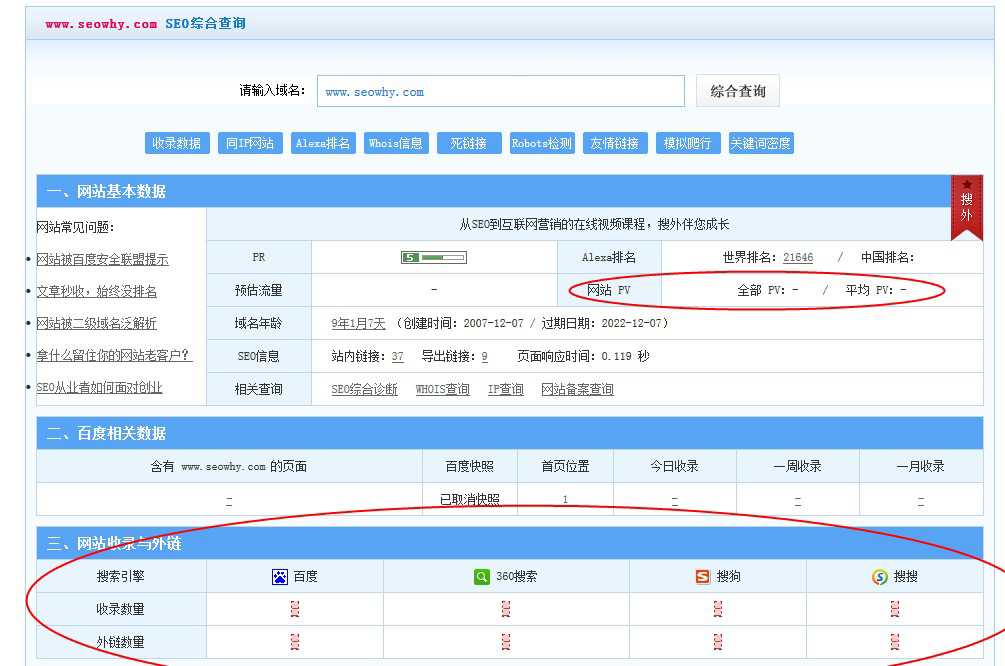Open the 友情链接 tab

coord(615,143)
